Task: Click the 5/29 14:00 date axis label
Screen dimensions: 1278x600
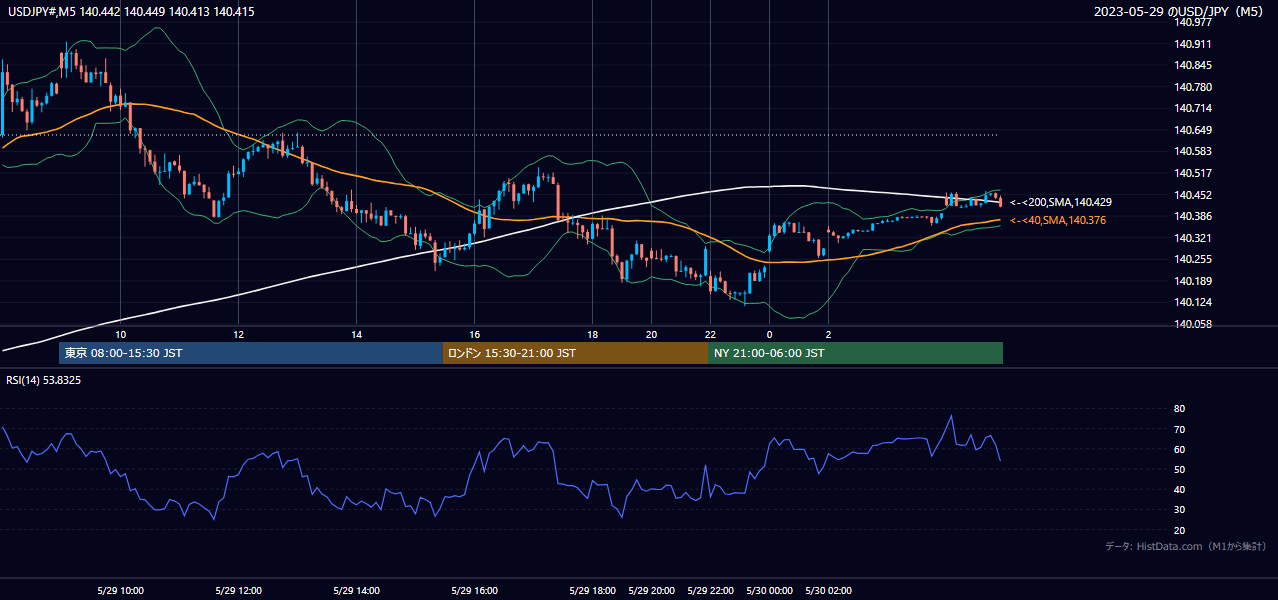Action: [x=357, y=591]
